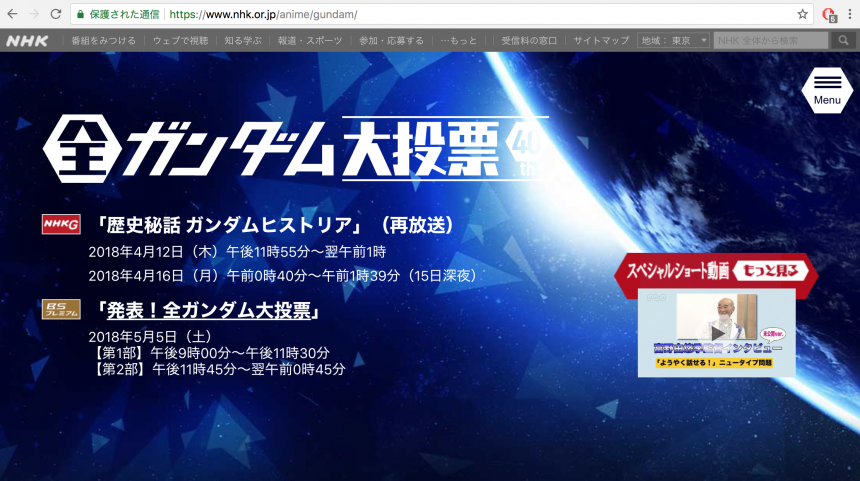
Task: Open the red browser extension icon
Action: click(829, 14)
